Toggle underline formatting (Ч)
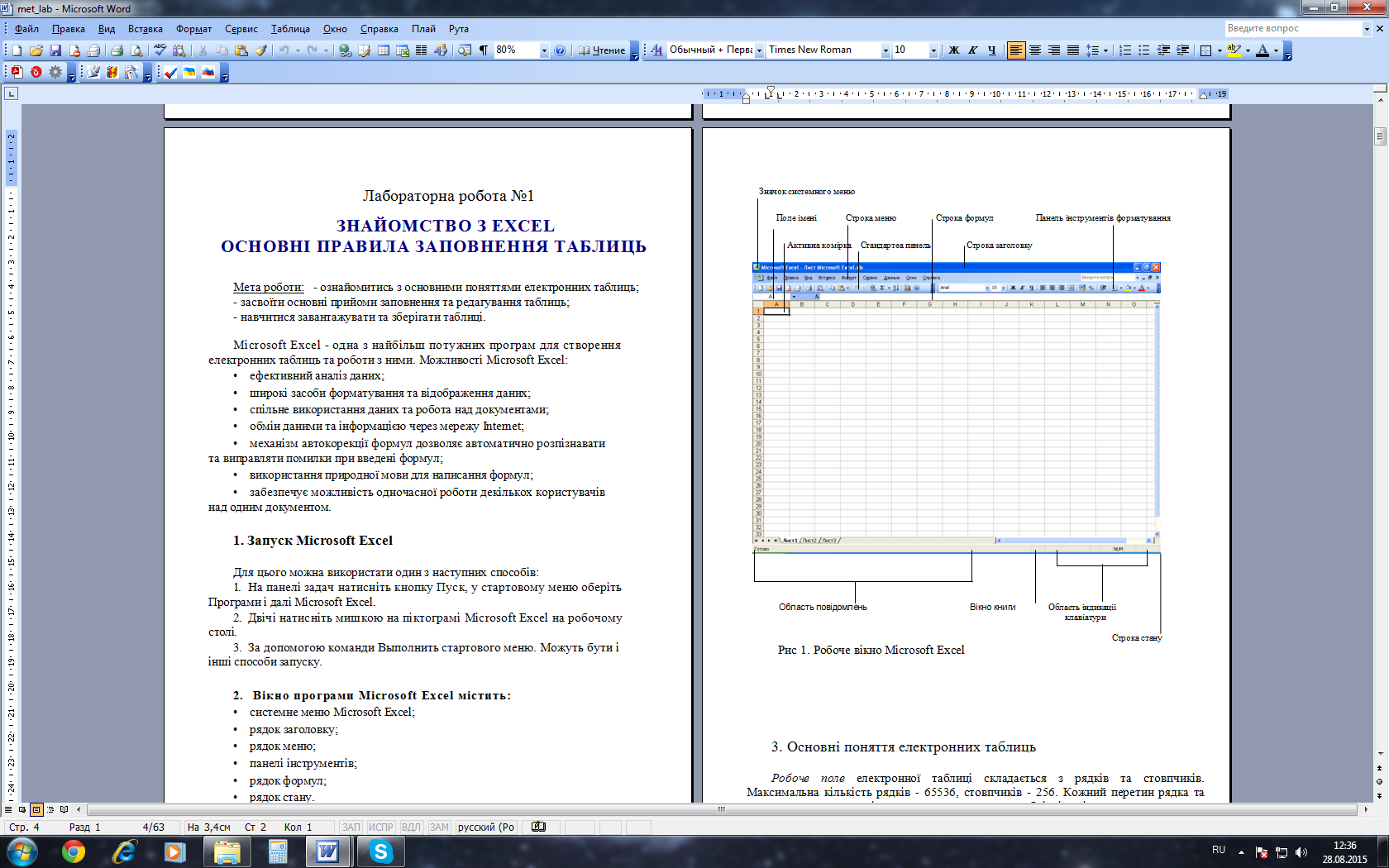Screen dimensions: 1389x868 (991, 50)
